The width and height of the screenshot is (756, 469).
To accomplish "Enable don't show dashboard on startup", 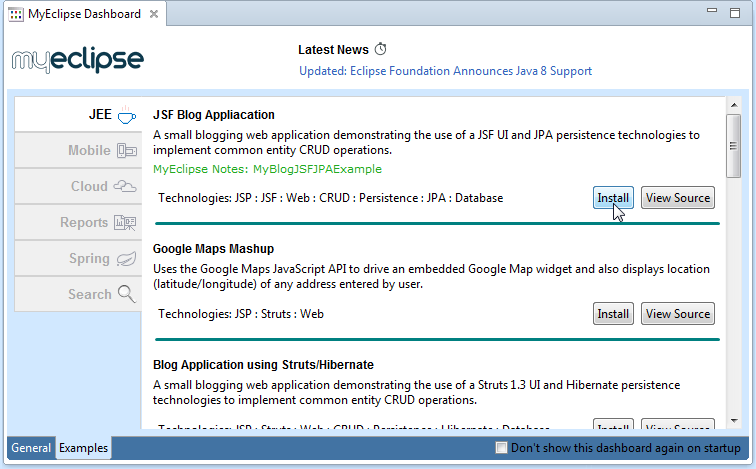I will [x=501, y=448].
